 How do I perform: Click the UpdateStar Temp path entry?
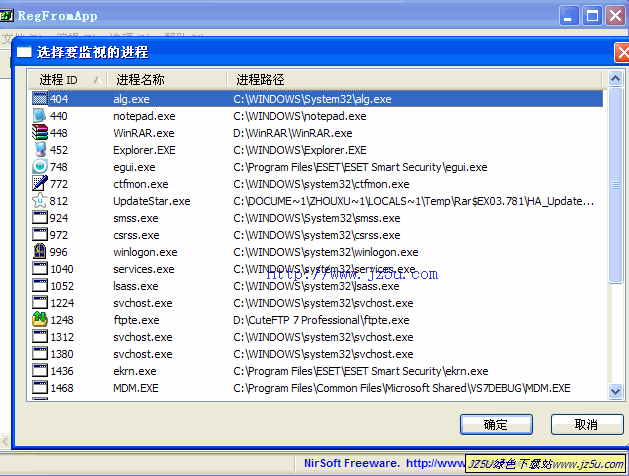(x=413, y=201)
